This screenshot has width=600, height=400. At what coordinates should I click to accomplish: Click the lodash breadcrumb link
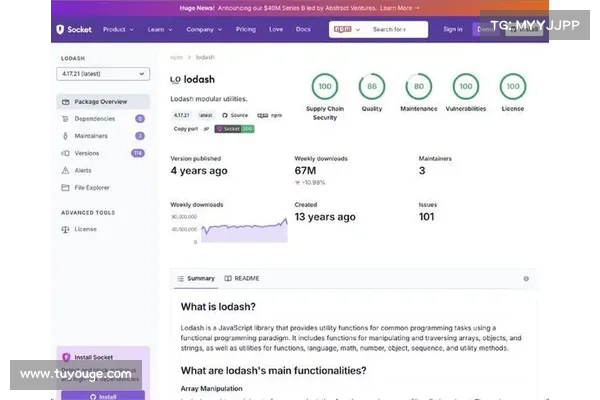point(205,57)
